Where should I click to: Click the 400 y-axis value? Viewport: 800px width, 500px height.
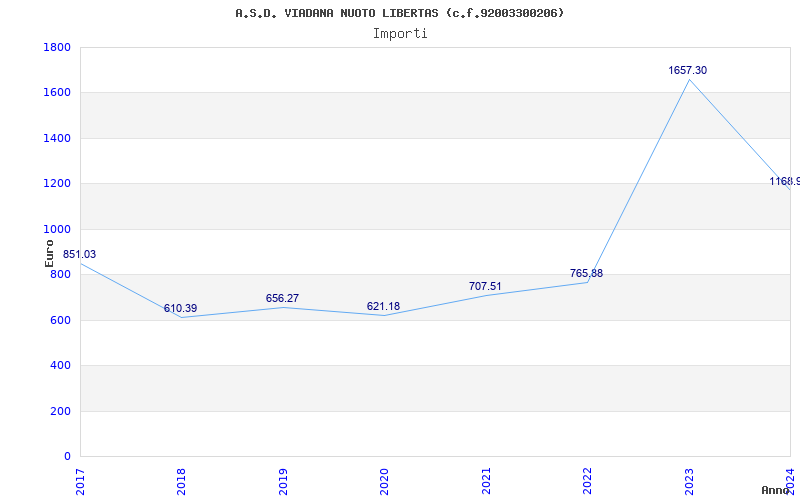[x=60, y=365]
